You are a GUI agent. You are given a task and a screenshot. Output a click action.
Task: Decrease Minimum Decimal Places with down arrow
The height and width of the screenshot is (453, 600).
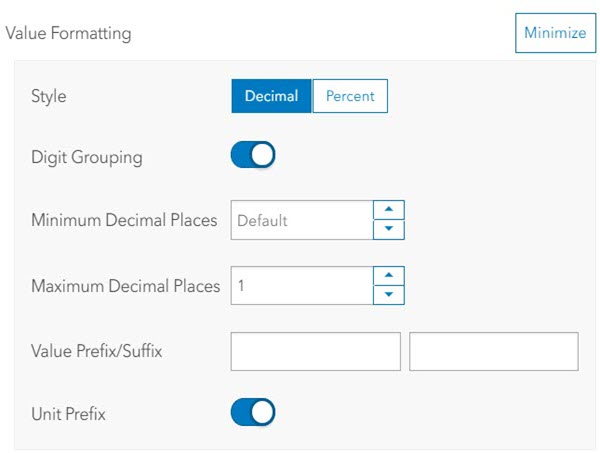(389, 230)
